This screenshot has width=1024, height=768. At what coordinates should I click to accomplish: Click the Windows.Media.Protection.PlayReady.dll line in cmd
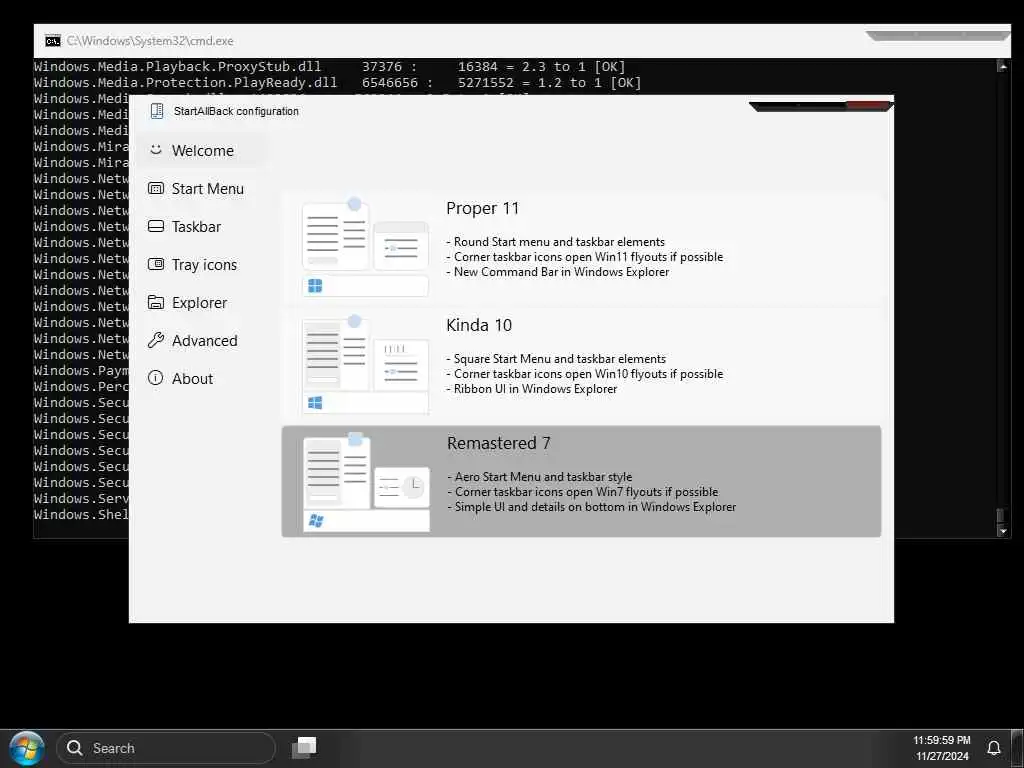pyautogui.click(x=337, y=82)
